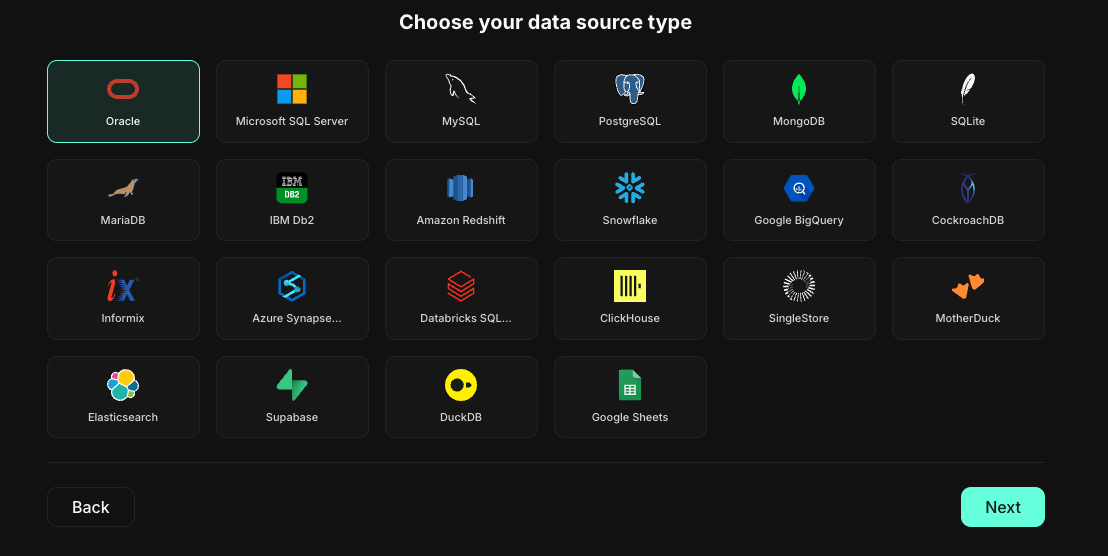Pick the Elasticsearch colorful icon
The width and height of the screenshot is (1108, 556).
tap(123, 385)
